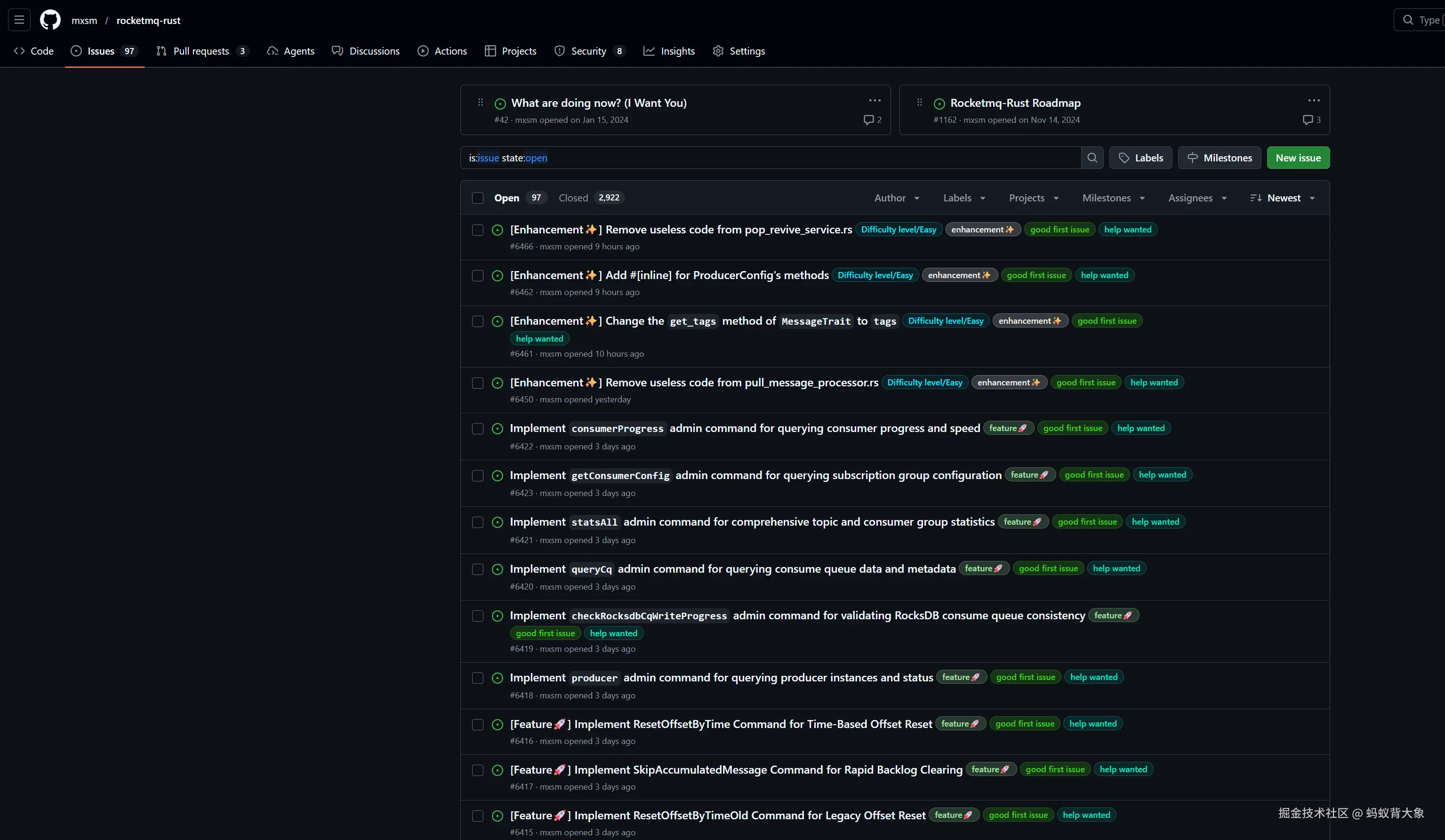Click the 'good first issue' label on #6466
This screenshot has width=1445, height=840.
click(x=1059, y=229)
